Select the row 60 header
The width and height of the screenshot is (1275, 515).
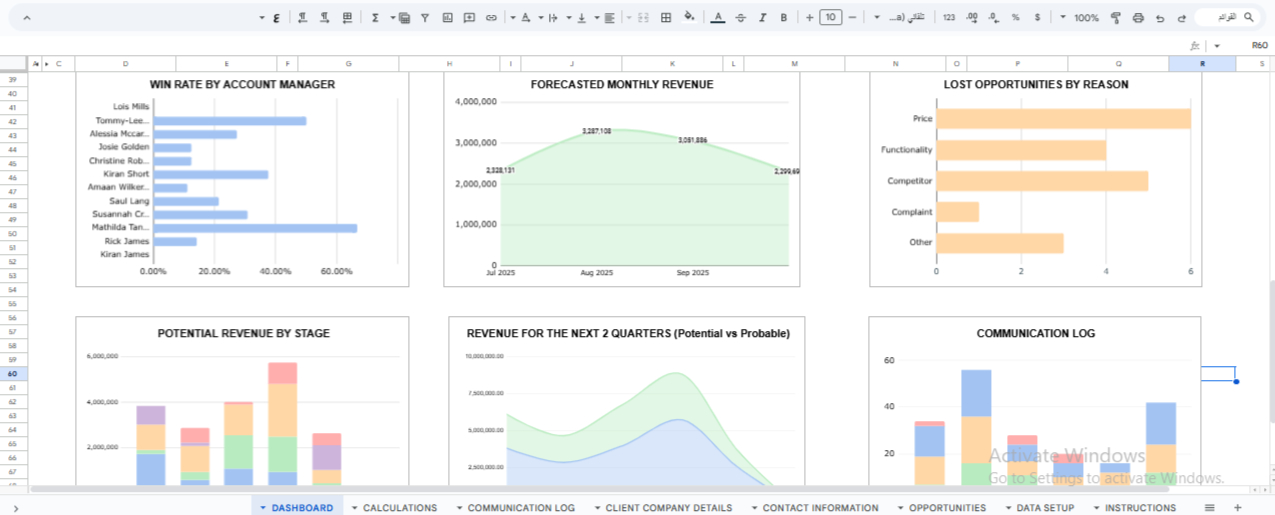[13, 373]
